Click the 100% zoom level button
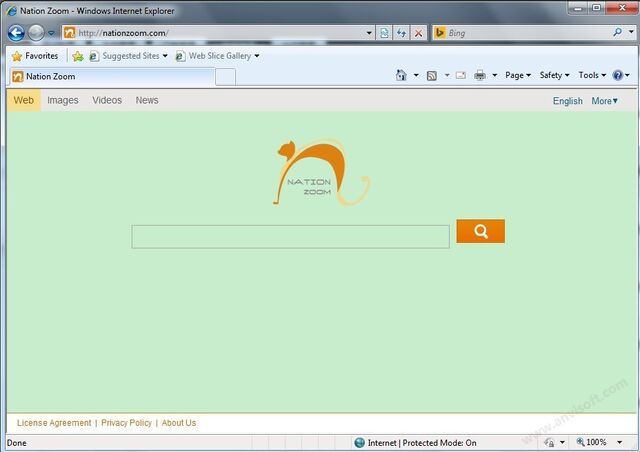Screen dimensions: 640x452 click(x=591, y=442)
